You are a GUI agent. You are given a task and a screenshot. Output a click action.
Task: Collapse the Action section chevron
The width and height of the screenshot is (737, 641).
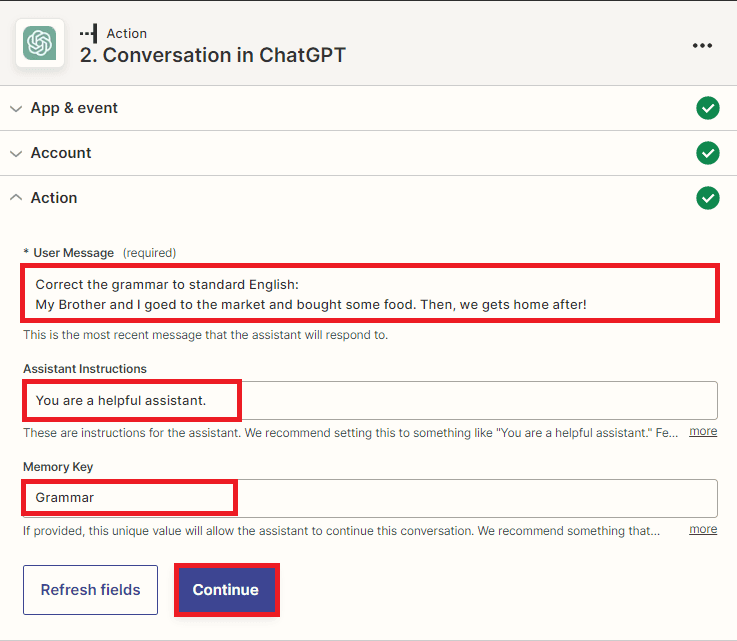tap(15, 198)
